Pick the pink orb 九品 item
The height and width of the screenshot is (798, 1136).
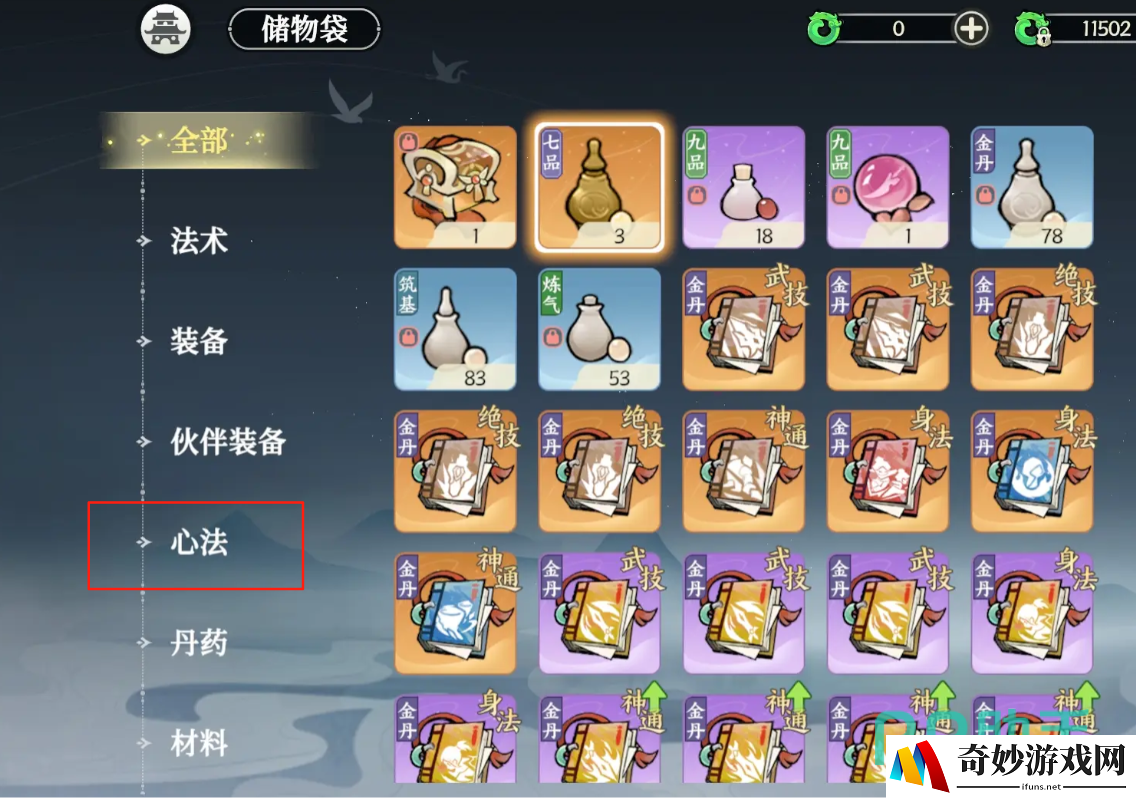pyautogui.click(x=888, y=187)
